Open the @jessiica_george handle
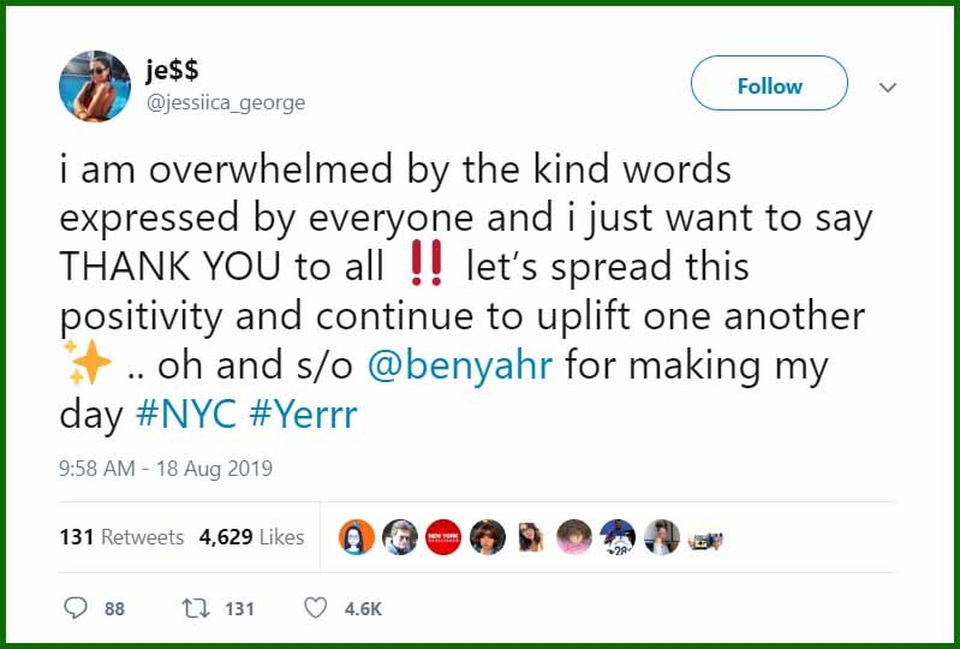960x649 pixels. point(226,103)
